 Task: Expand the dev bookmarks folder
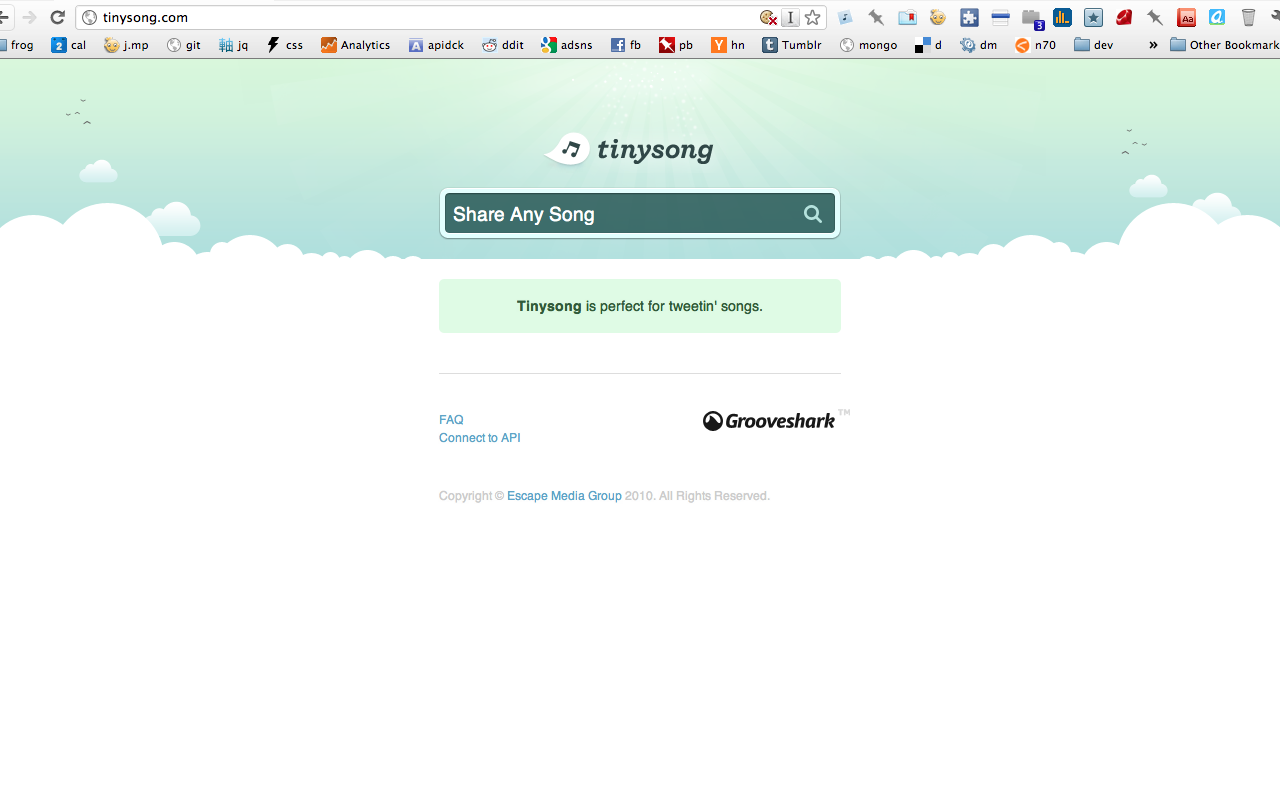[x=1094, y=45]
